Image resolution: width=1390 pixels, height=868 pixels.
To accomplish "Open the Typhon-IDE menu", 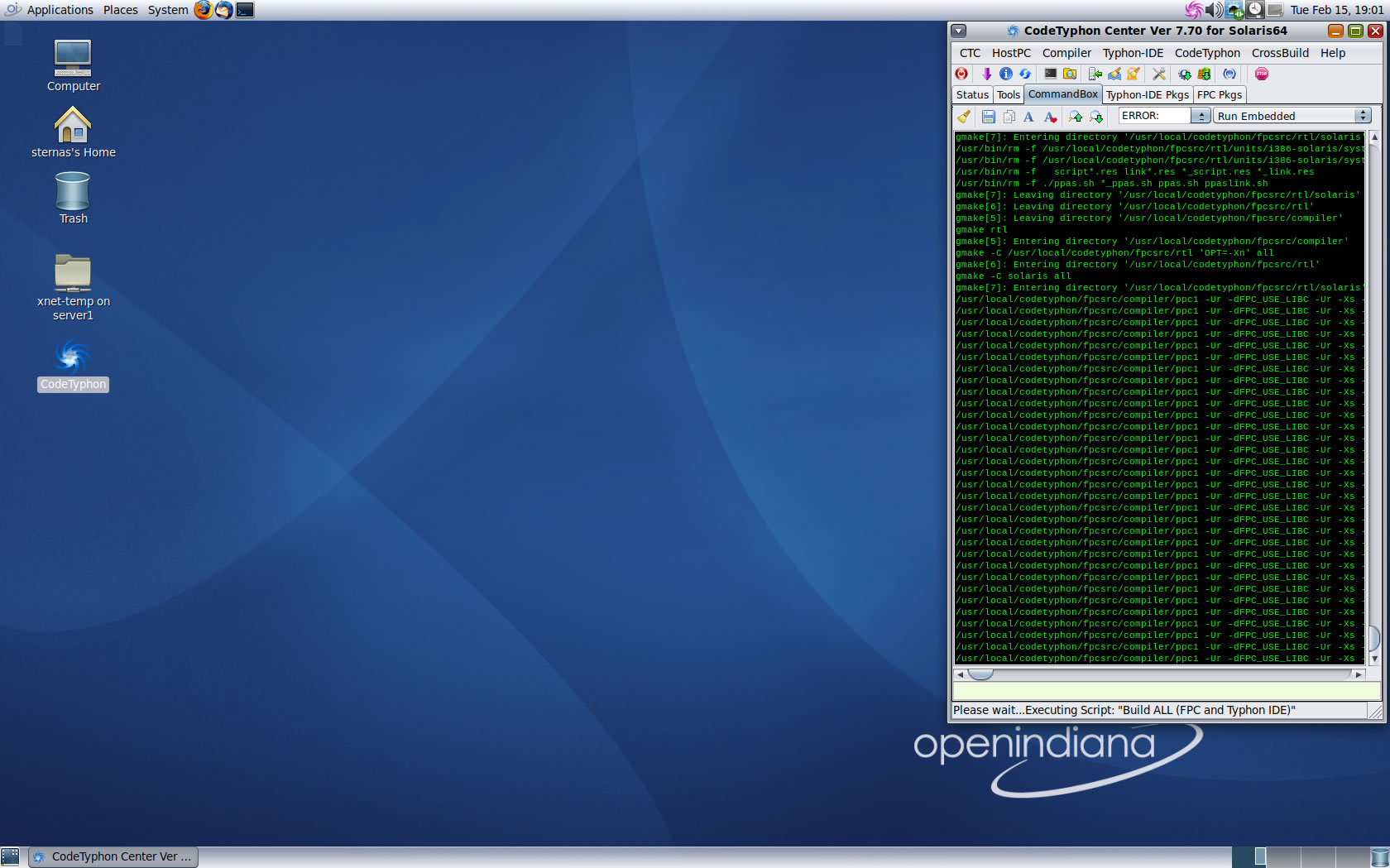I will 1133,53.
